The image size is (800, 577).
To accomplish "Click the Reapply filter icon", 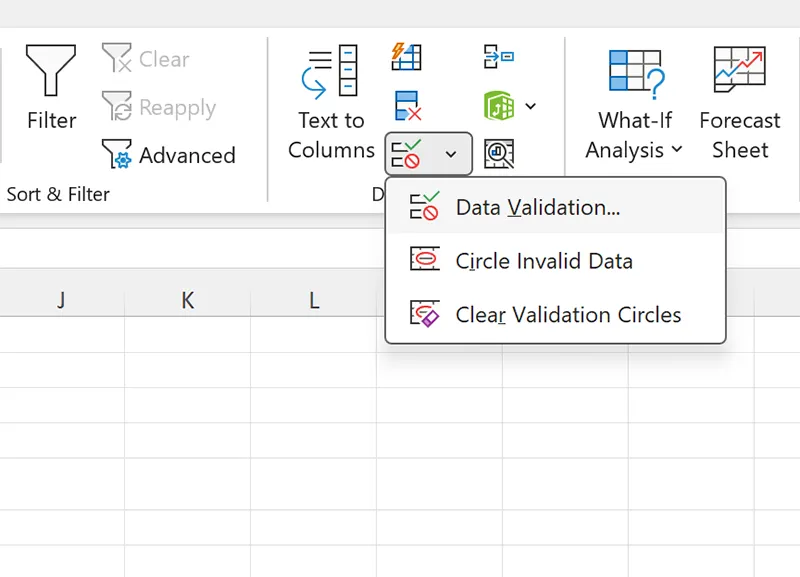I will point(119,107).
